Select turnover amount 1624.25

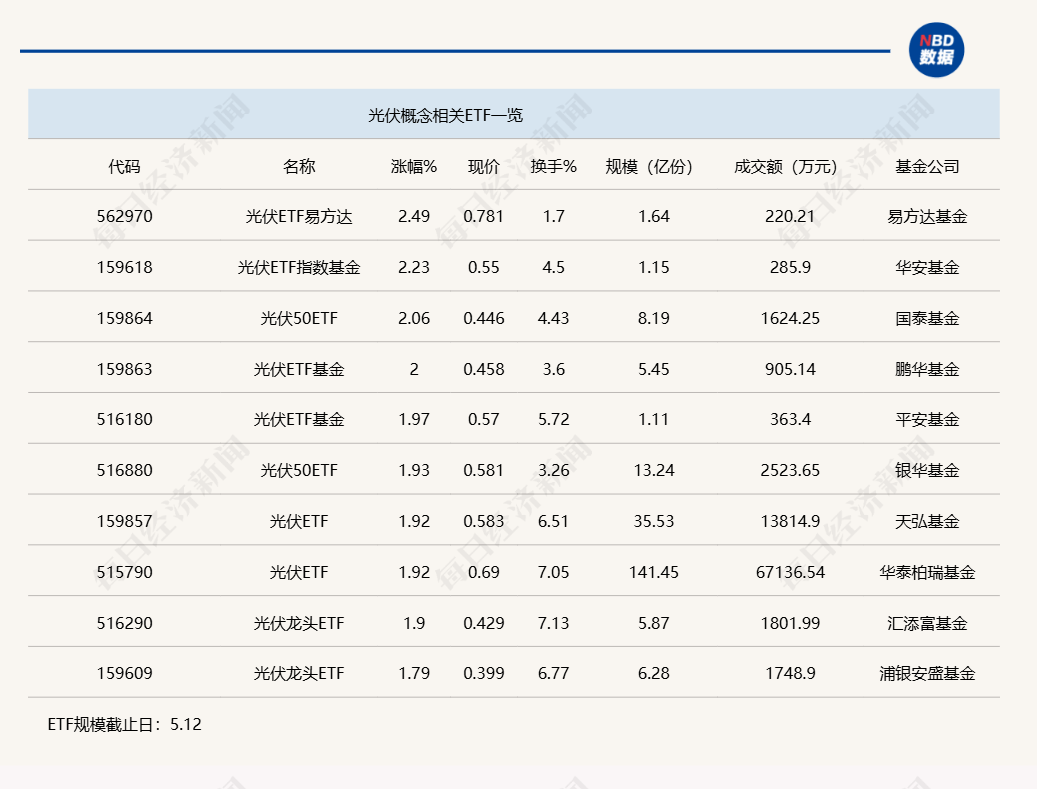[790, 318]
